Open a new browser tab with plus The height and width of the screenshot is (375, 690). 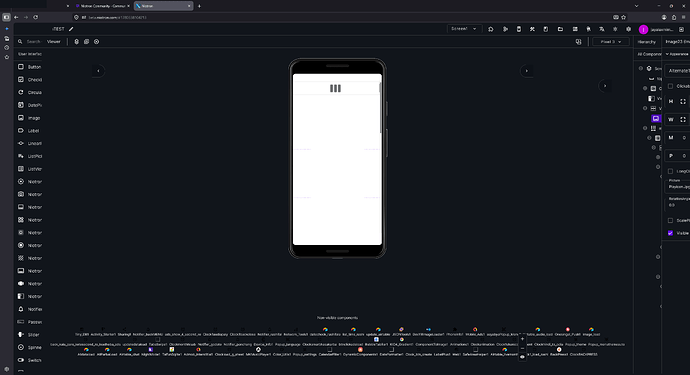pos(199,6)
